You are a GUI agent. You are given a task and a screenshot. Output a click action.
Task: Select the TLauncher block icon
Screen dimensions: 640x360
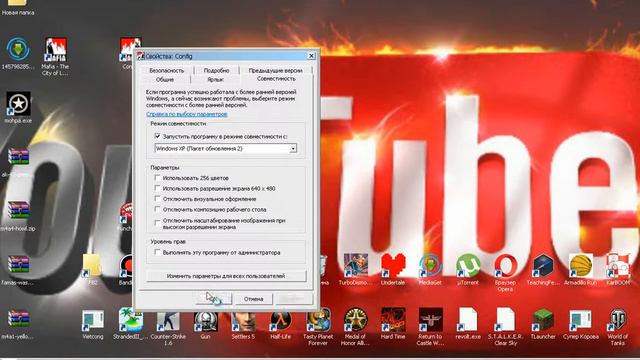(x=543, y=320)
